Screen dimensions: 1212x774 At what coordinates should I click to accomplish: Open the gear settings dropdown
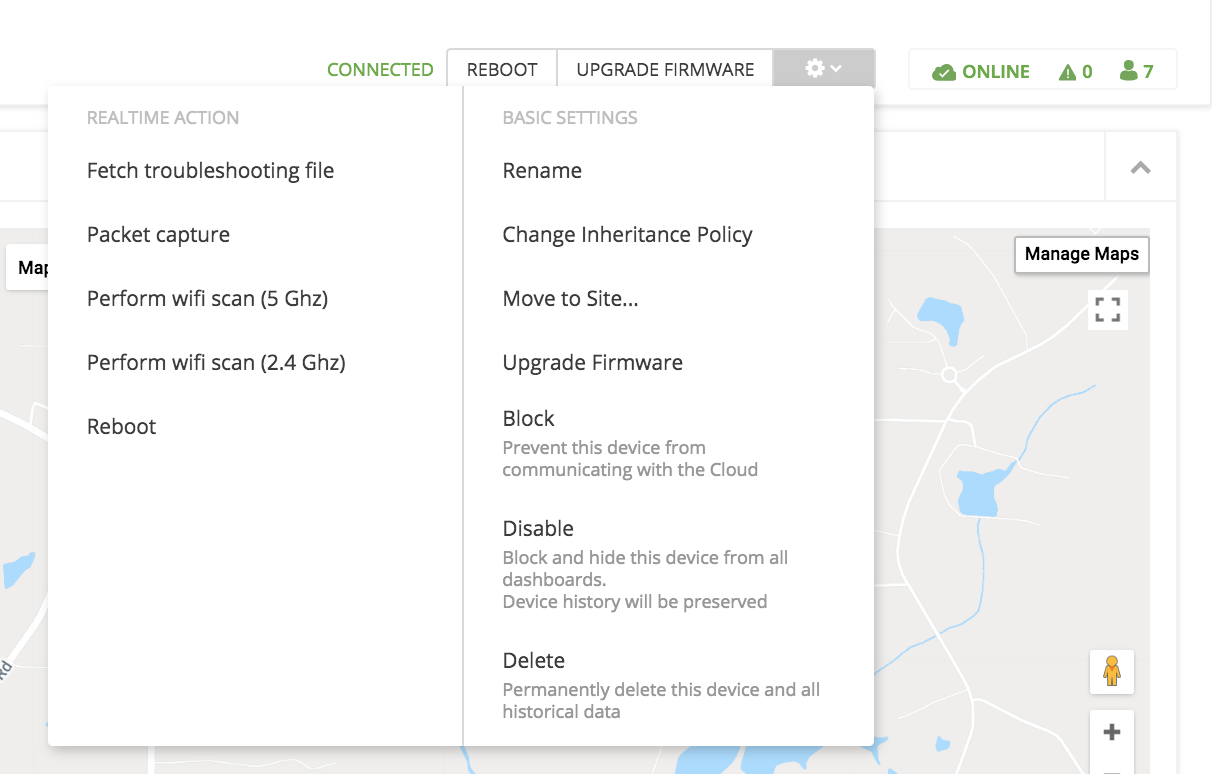[824, 69]
